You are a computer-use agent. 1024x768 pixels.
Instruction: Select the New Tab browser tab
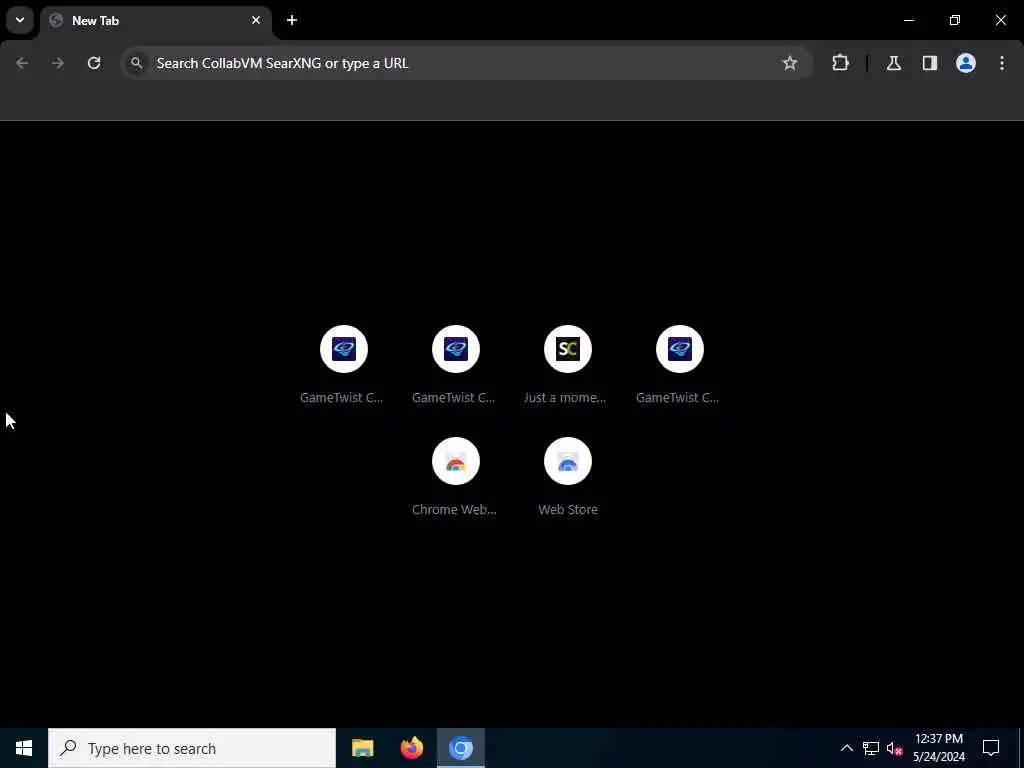pyautogui.click(x=155, y=21)
